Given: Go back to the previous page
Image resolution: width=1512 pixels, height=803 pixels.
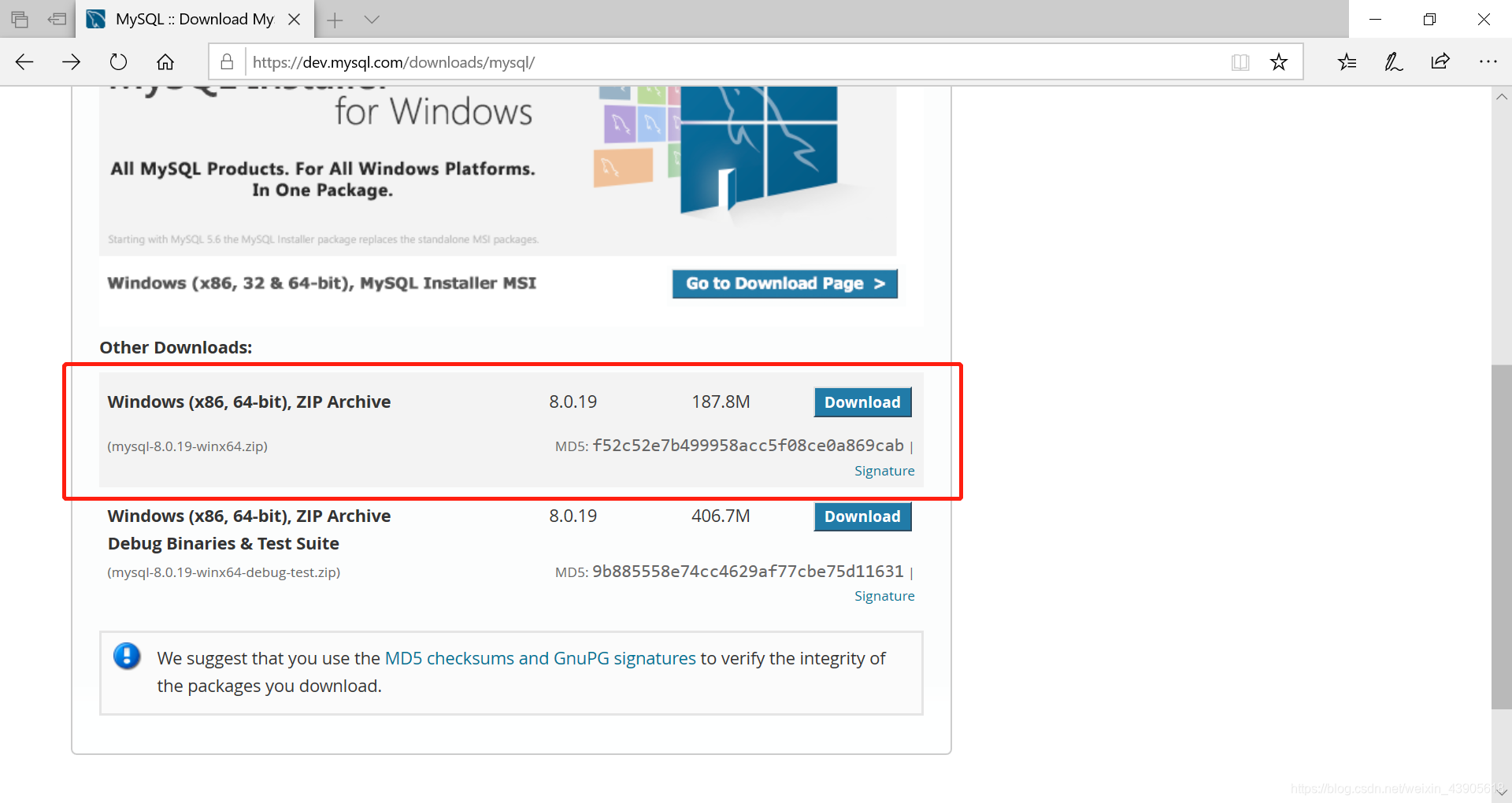Looking at the screenshot, I should click(x=24, y=62).
